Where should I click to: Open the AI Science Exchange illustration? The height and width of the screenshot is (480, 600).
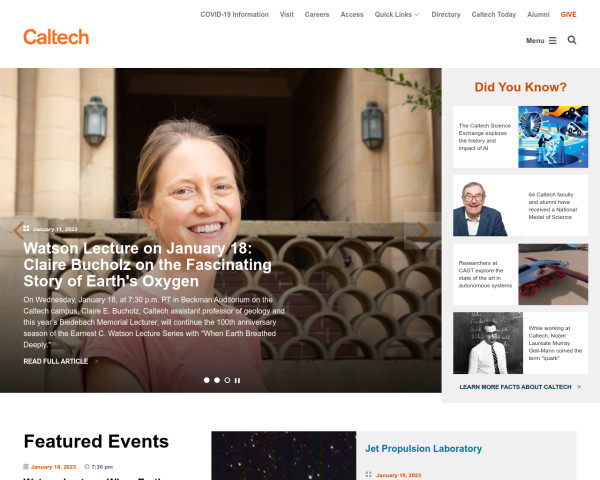553,137
